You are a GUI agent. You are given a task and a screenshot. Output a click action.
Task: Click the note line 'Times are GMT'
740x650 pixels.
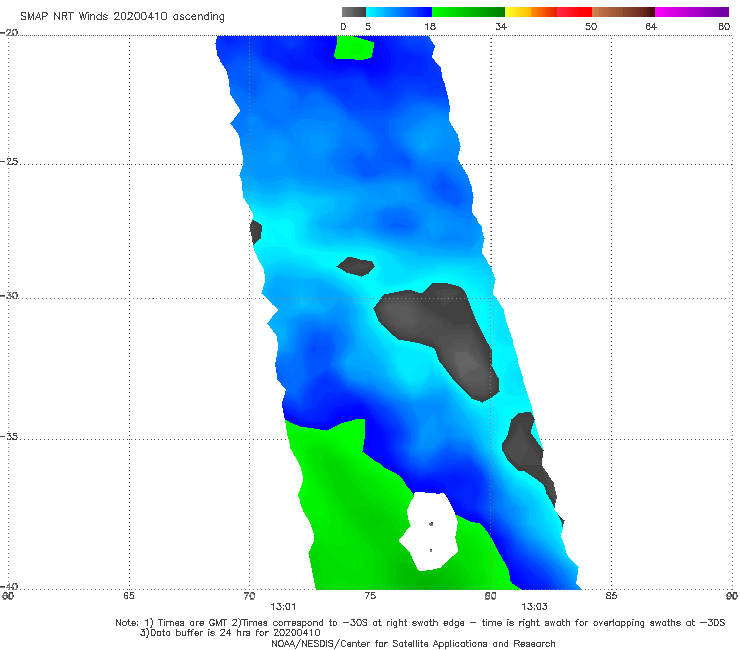(x=420, y=623)
